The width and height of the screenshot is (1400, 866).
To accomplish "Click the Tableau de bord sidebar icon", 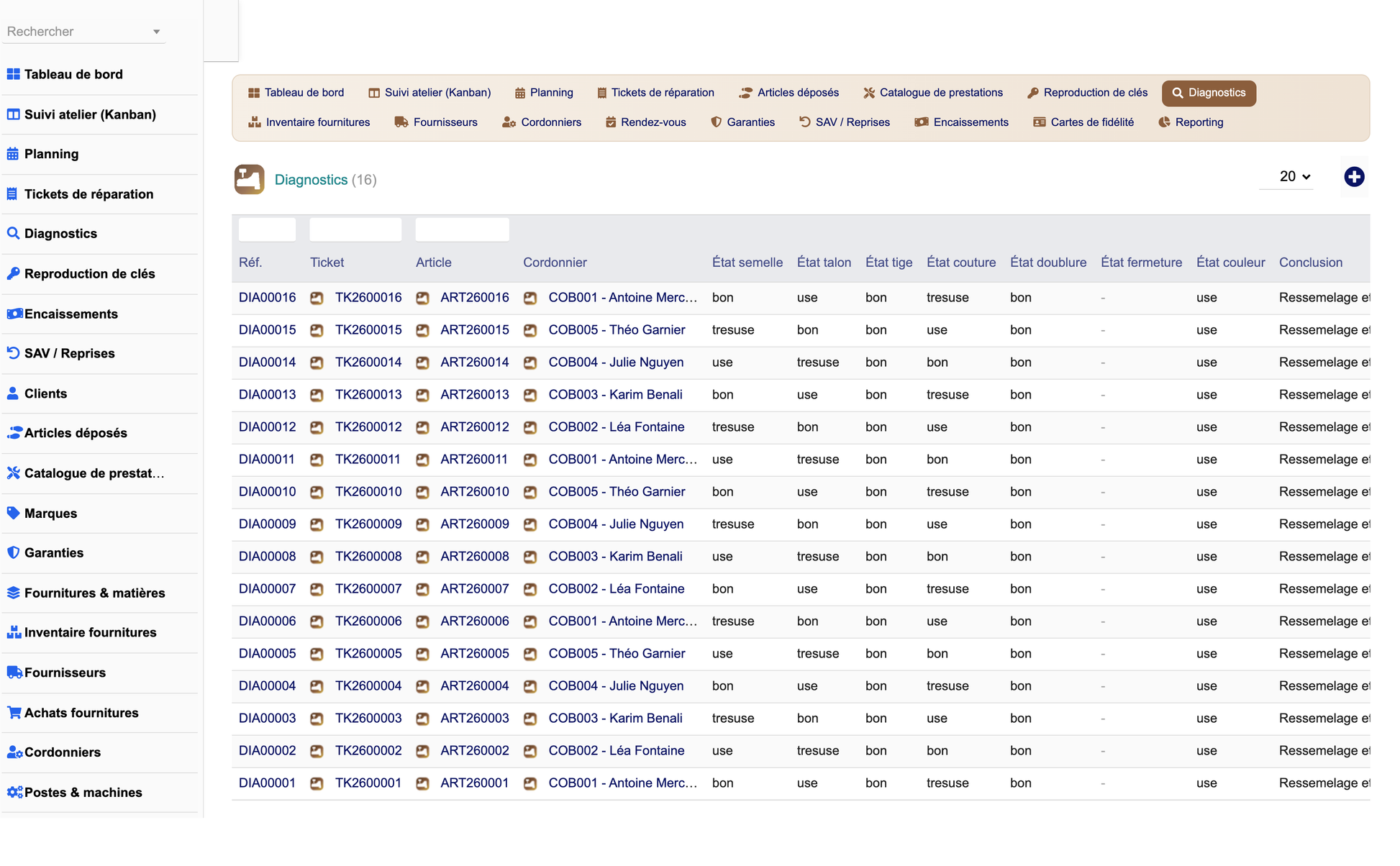I will [13, 74].
